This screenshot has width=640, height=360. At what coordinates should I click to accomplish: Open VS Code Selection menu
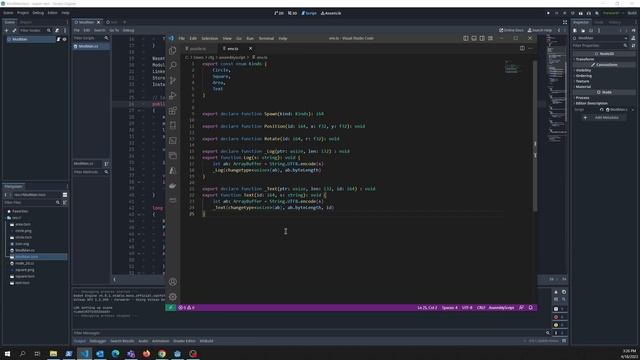[209, 38]
